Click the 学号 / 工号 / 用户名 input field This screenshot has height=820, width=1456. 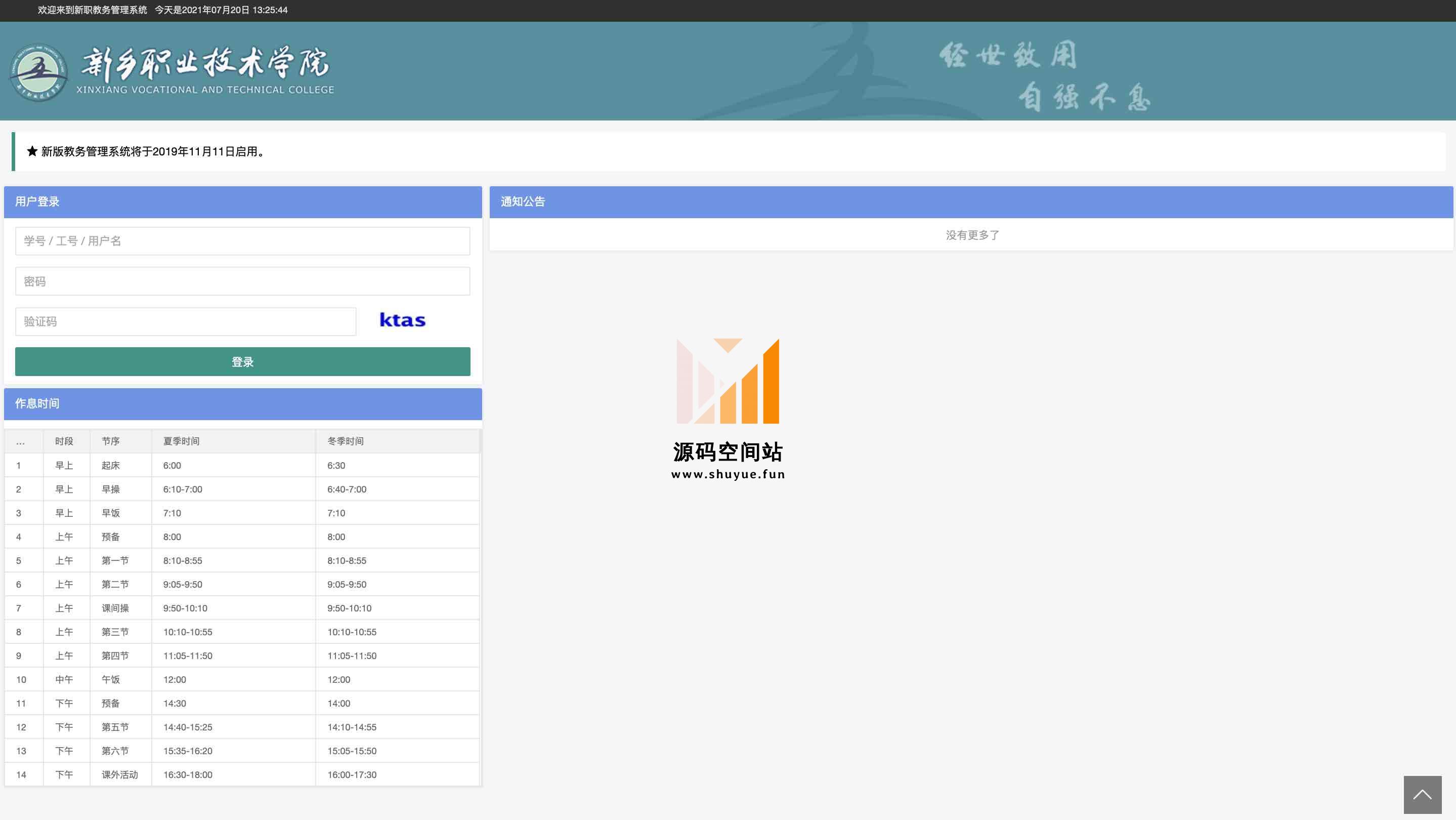tap(242, 241)
